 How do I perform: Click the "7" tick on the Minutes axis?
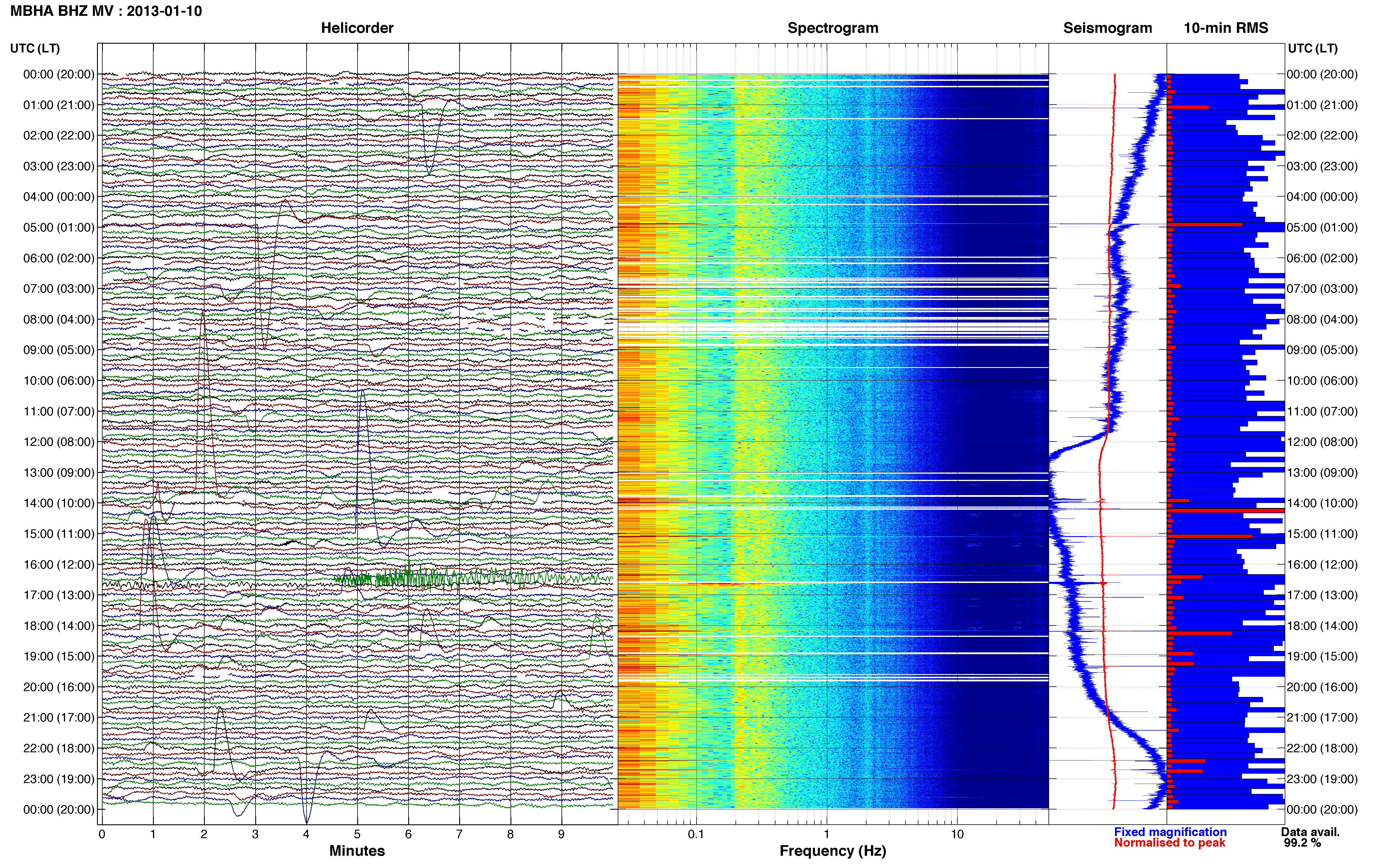(x=459, y=834)
